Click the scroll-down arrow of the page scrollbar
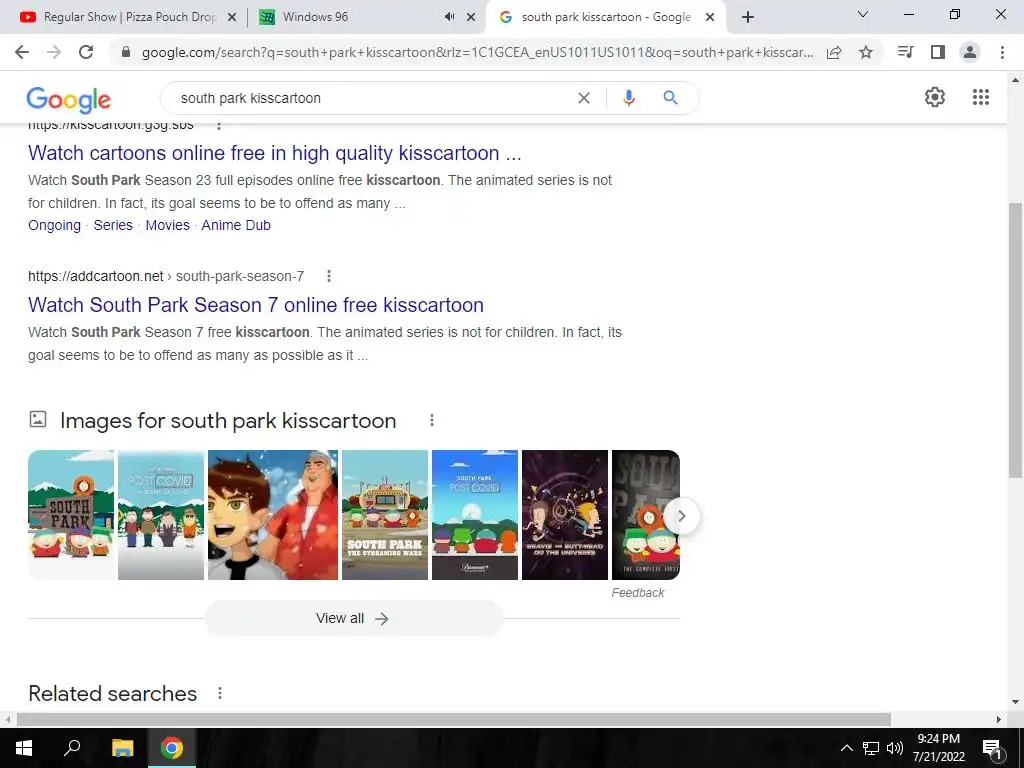The width and height of the screenshot is (1024, 768). pyautogui.click(x=1015, y=703)
